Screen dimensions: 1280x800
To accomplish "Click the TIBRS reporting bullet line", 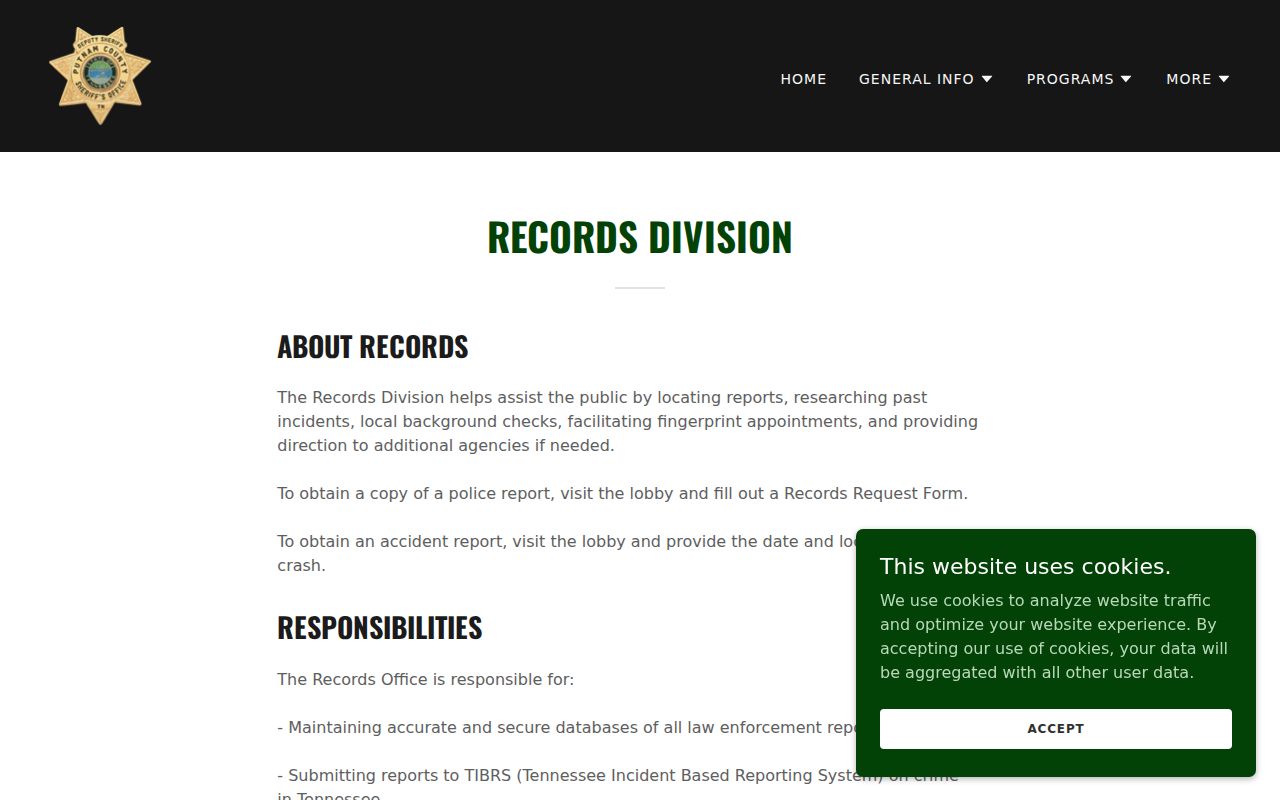I will (x=618, y=787).
